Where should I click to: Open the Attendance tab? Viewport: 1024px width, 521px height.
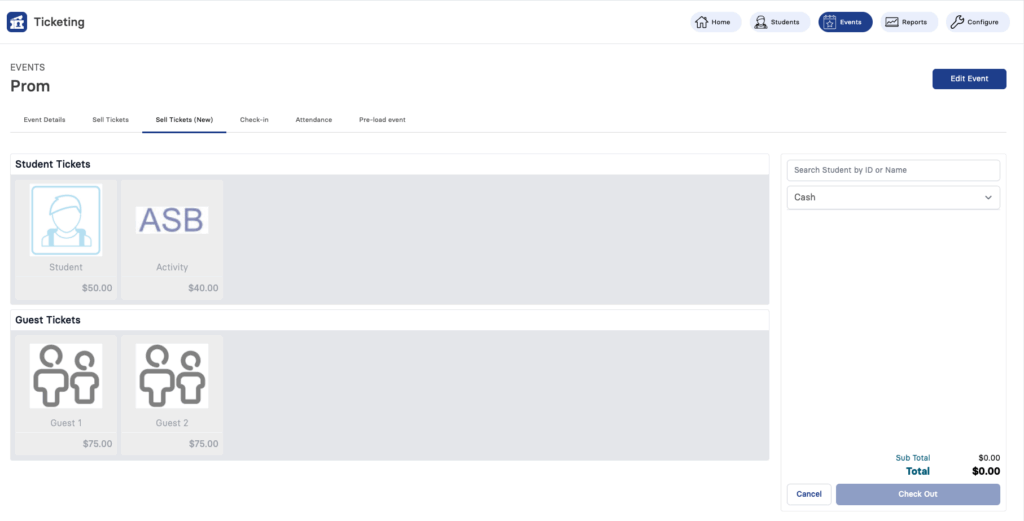tap(313, 120)
